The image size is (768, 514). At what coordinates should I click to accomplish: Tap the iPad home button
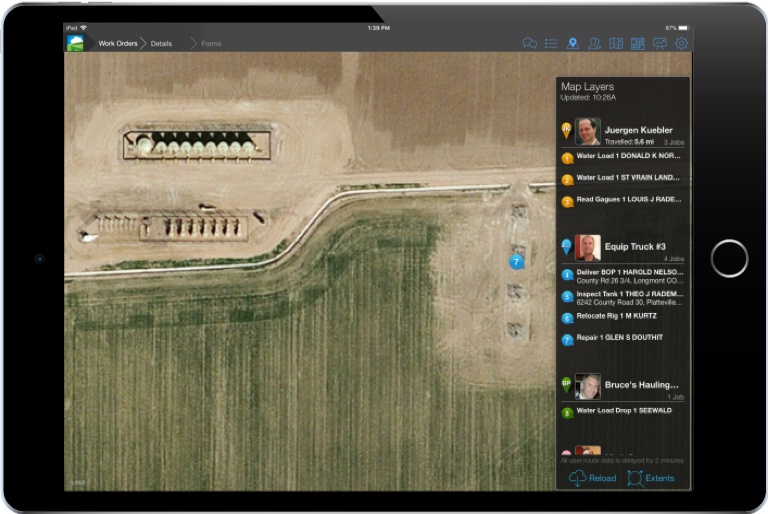click(x=729, y=258)
